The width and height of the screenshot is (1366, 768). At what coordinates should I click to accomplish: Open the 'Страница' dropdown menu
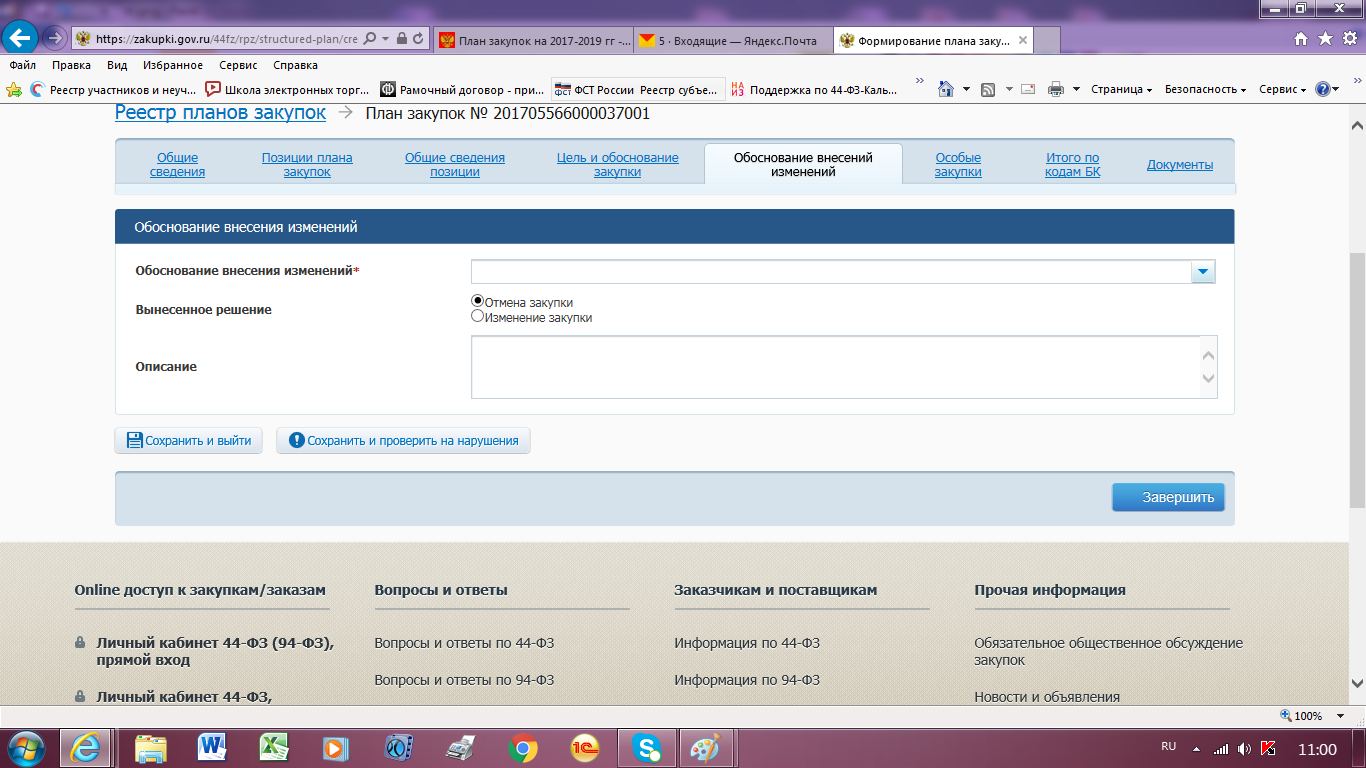[x=1121, y=89]
